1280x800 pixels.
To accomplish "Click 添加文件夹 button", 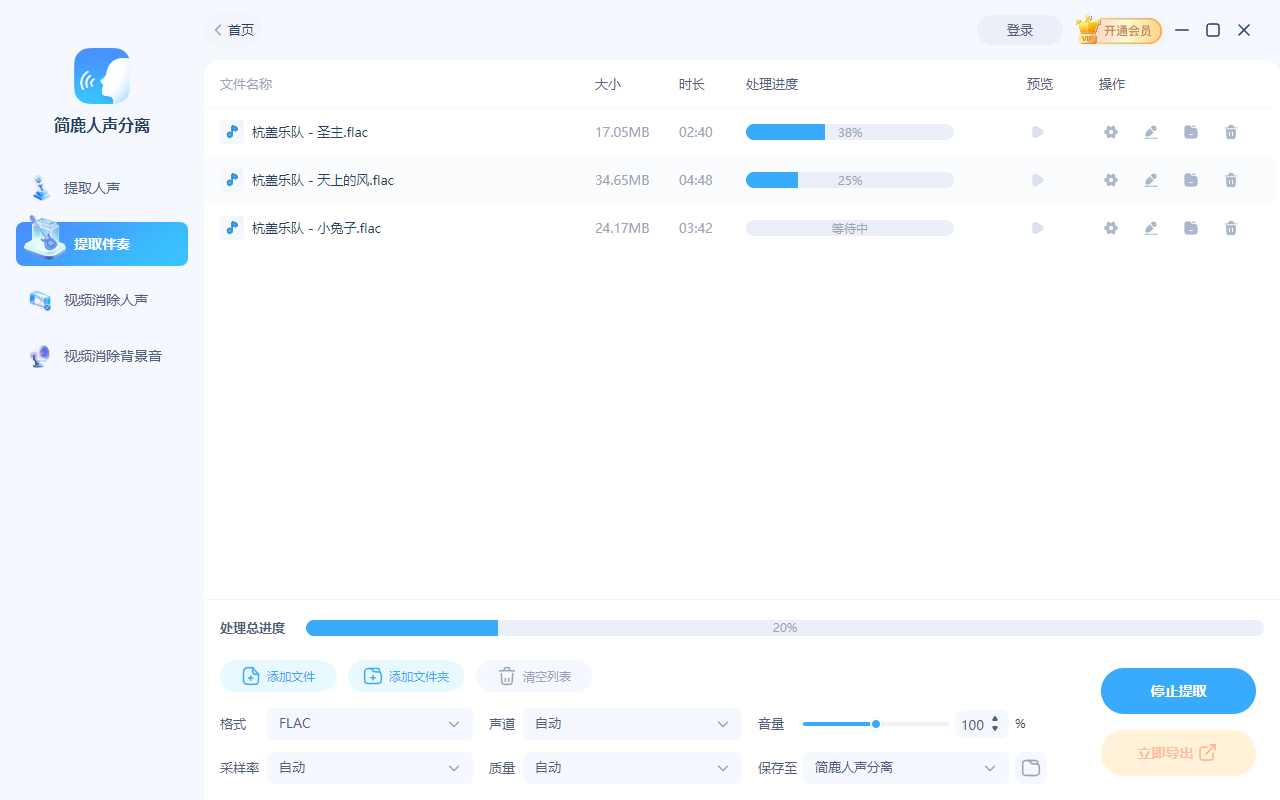I will click(406, 676).
